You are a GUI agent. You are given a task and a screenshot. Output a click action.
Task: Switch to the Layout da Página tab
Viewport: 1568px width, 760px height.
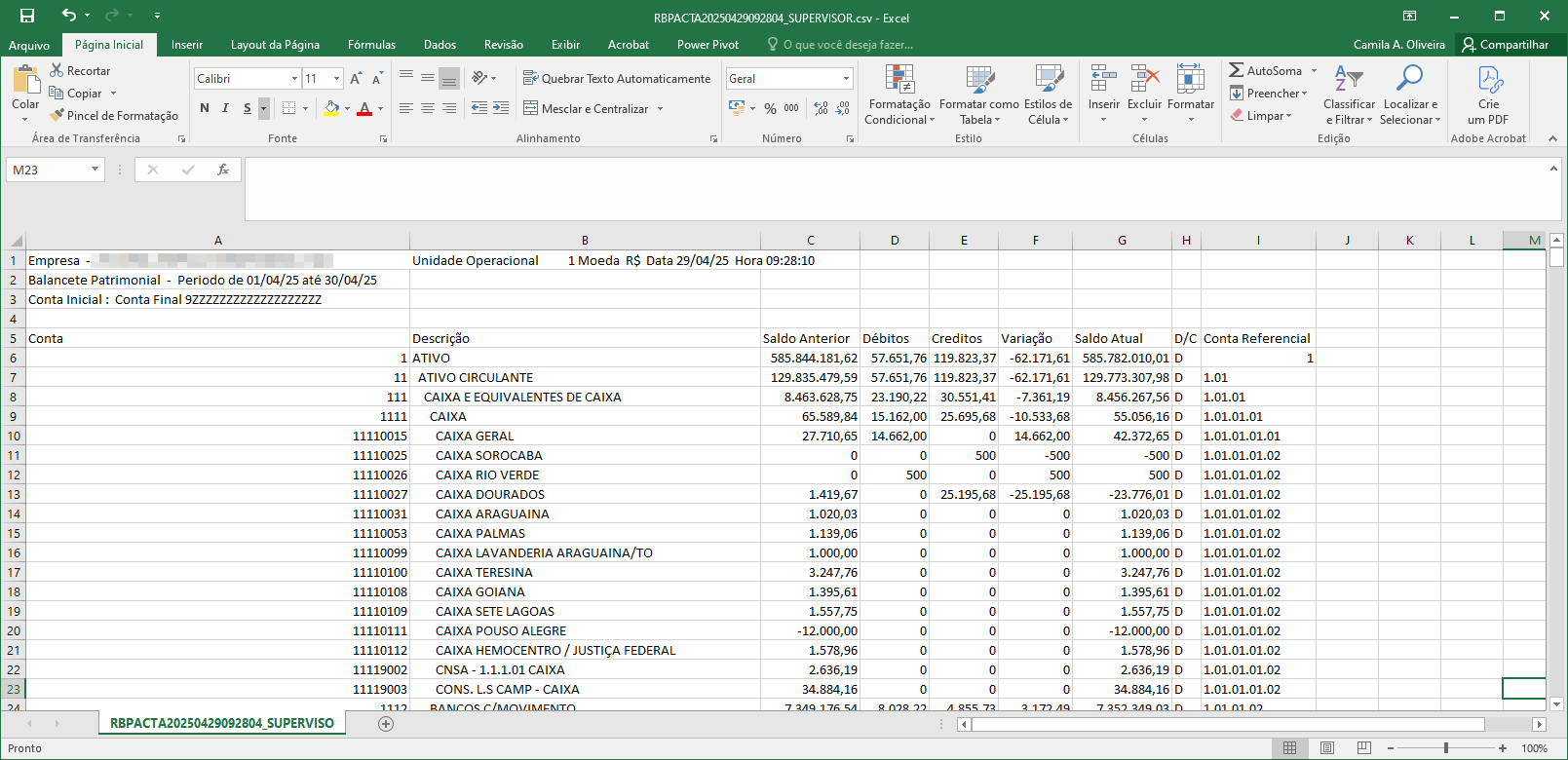(275, 45)
